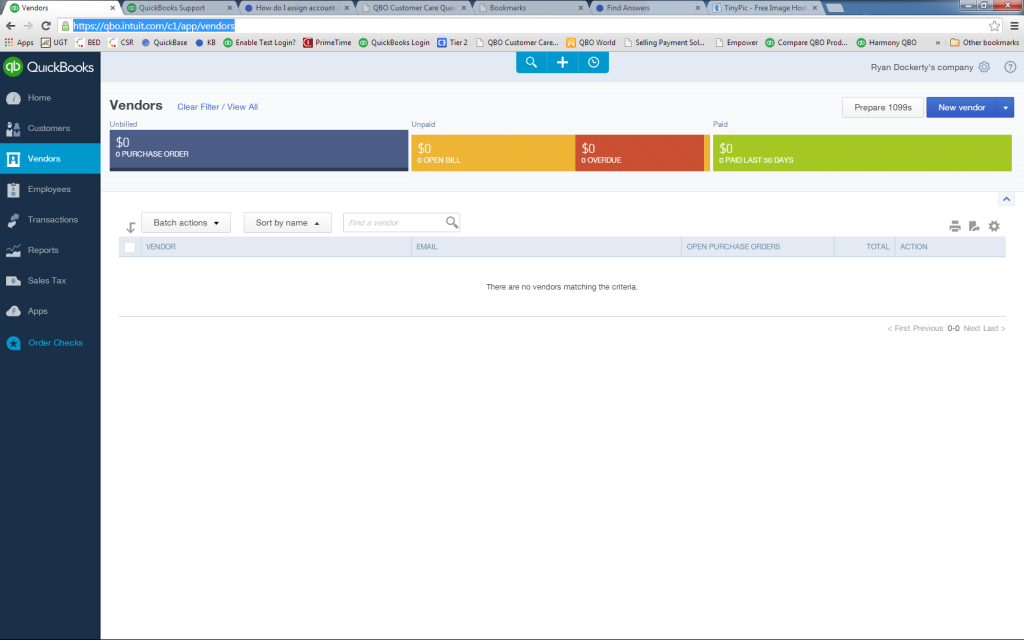The height and width of the screenshot is (640, 1024).
Task: Sort by the Email column header
Action: tap(426, 247)
